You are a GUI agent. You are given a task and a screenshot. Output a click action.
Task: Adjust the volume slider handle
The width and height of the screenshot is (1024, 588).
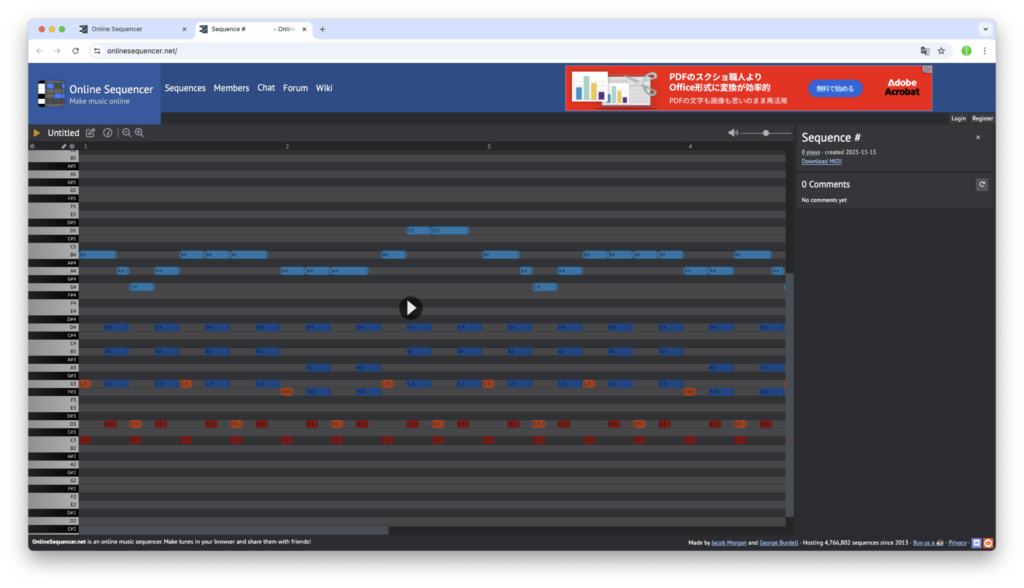[x=766, y=133]
